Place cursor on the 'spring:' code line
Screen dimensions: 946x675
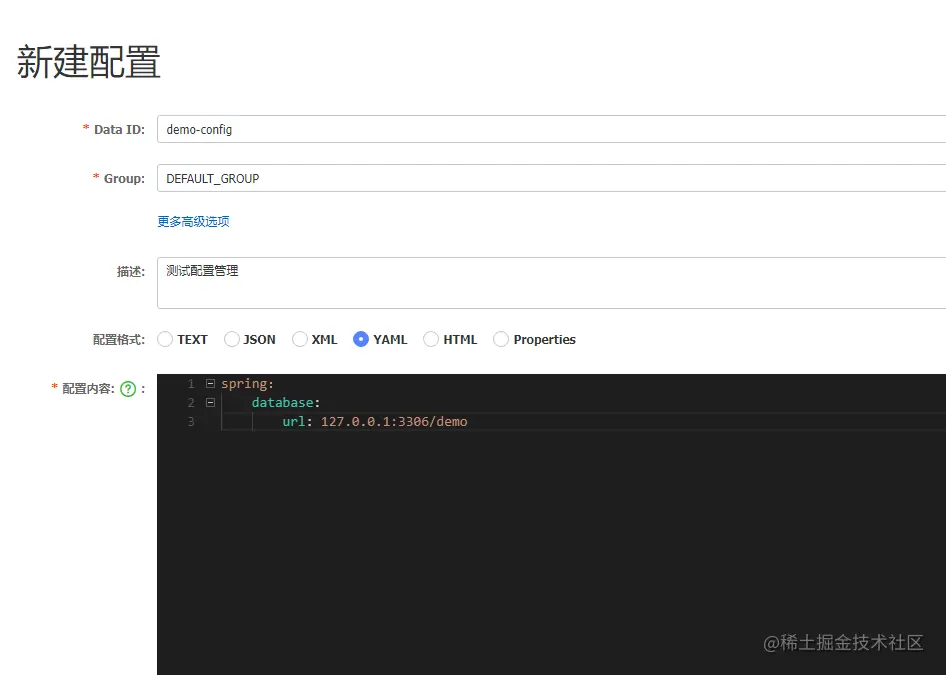[247, 384]
